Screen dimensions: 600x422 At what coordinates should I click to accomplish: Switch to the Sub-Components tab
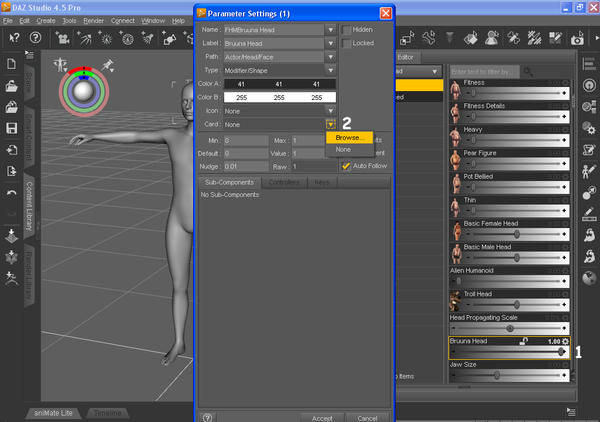point(229,182)
